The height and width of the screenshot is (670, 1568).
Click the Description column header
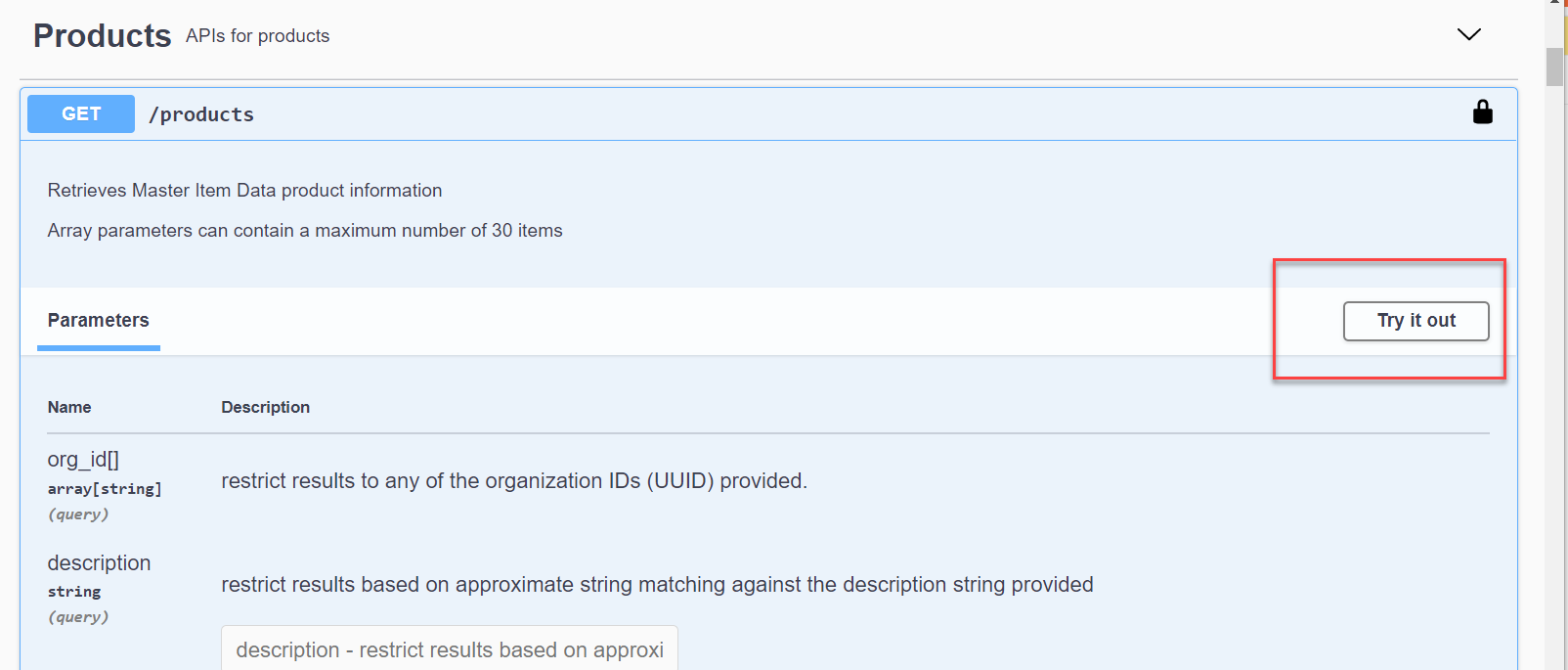(266, 407)
